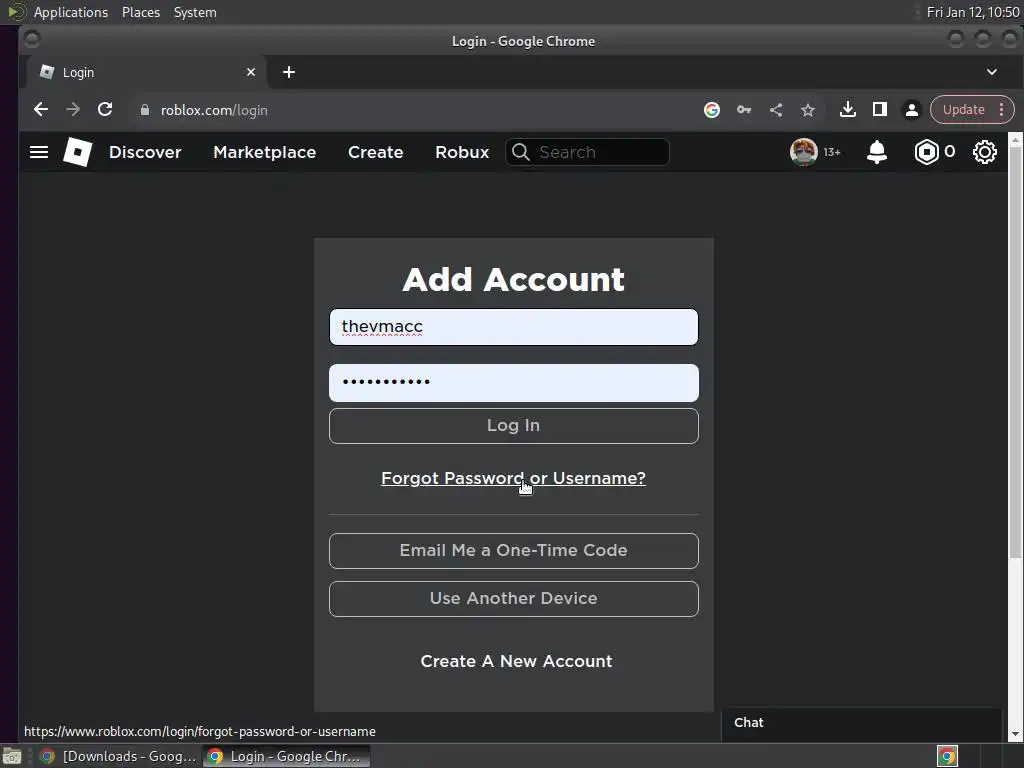1024x768 pixels.
Task: Open the Chrome three-dot menu
Action: point(1001,110)
